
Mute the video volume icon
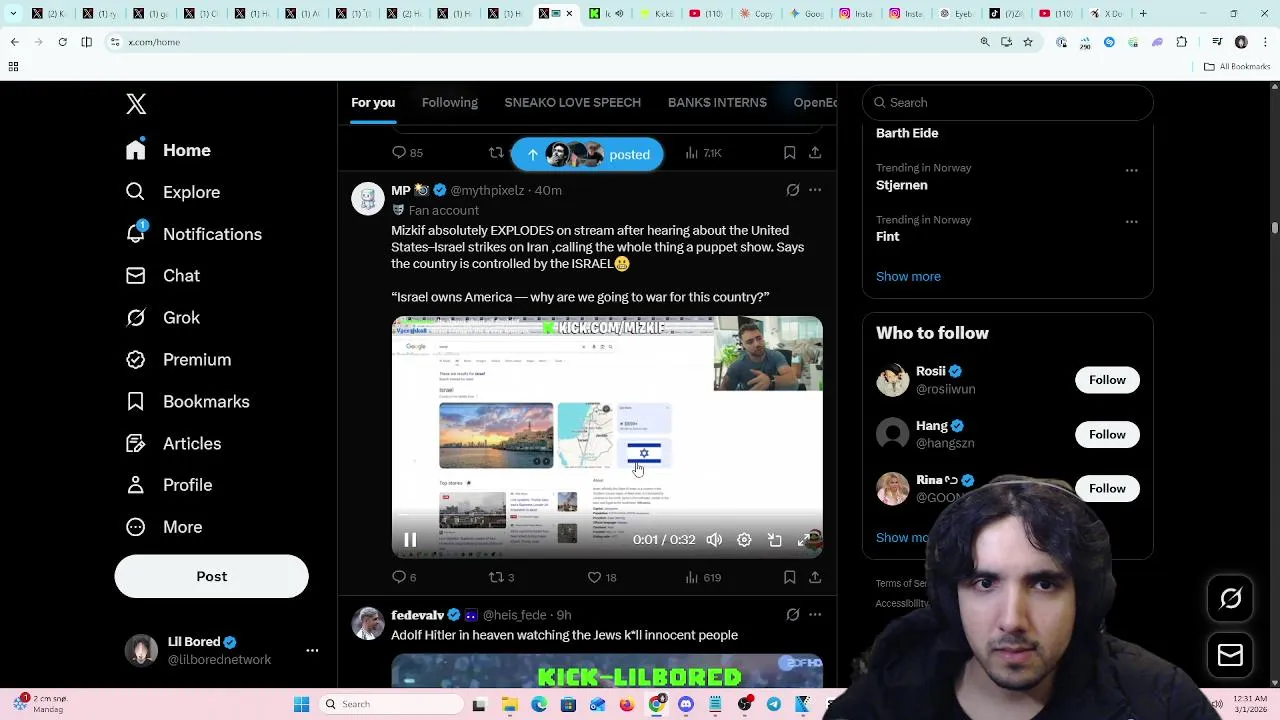714,540
